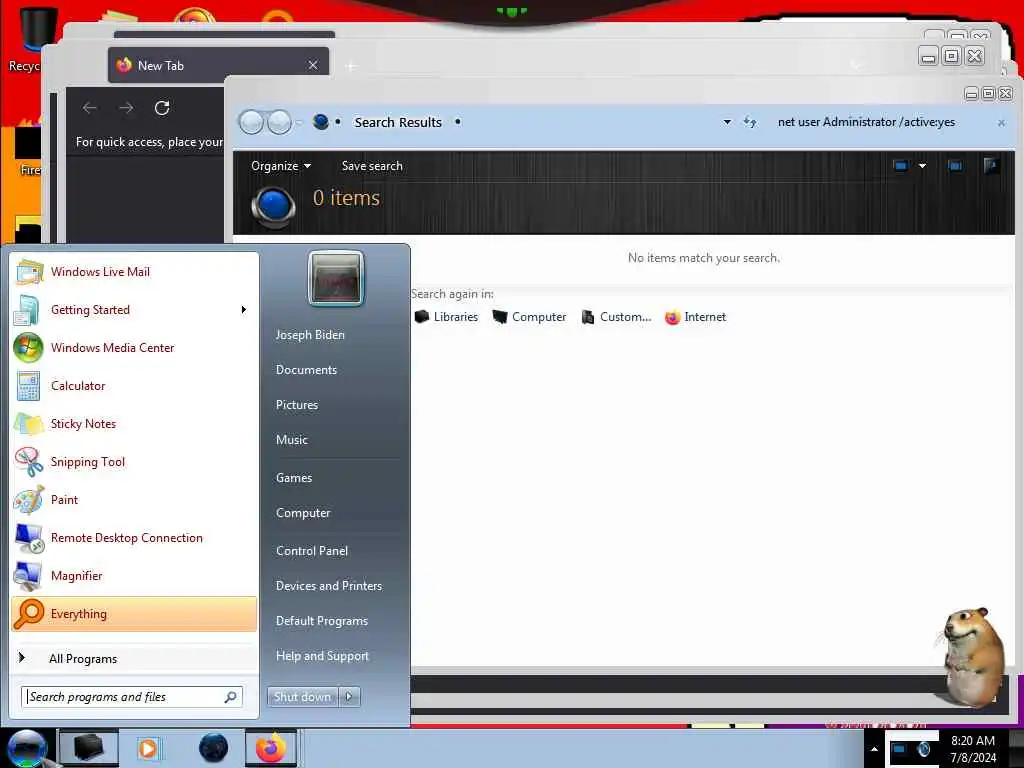Expand the Getting Started submenu arrow
This screenshot has height=768, width=1024.
pos(244,310)
